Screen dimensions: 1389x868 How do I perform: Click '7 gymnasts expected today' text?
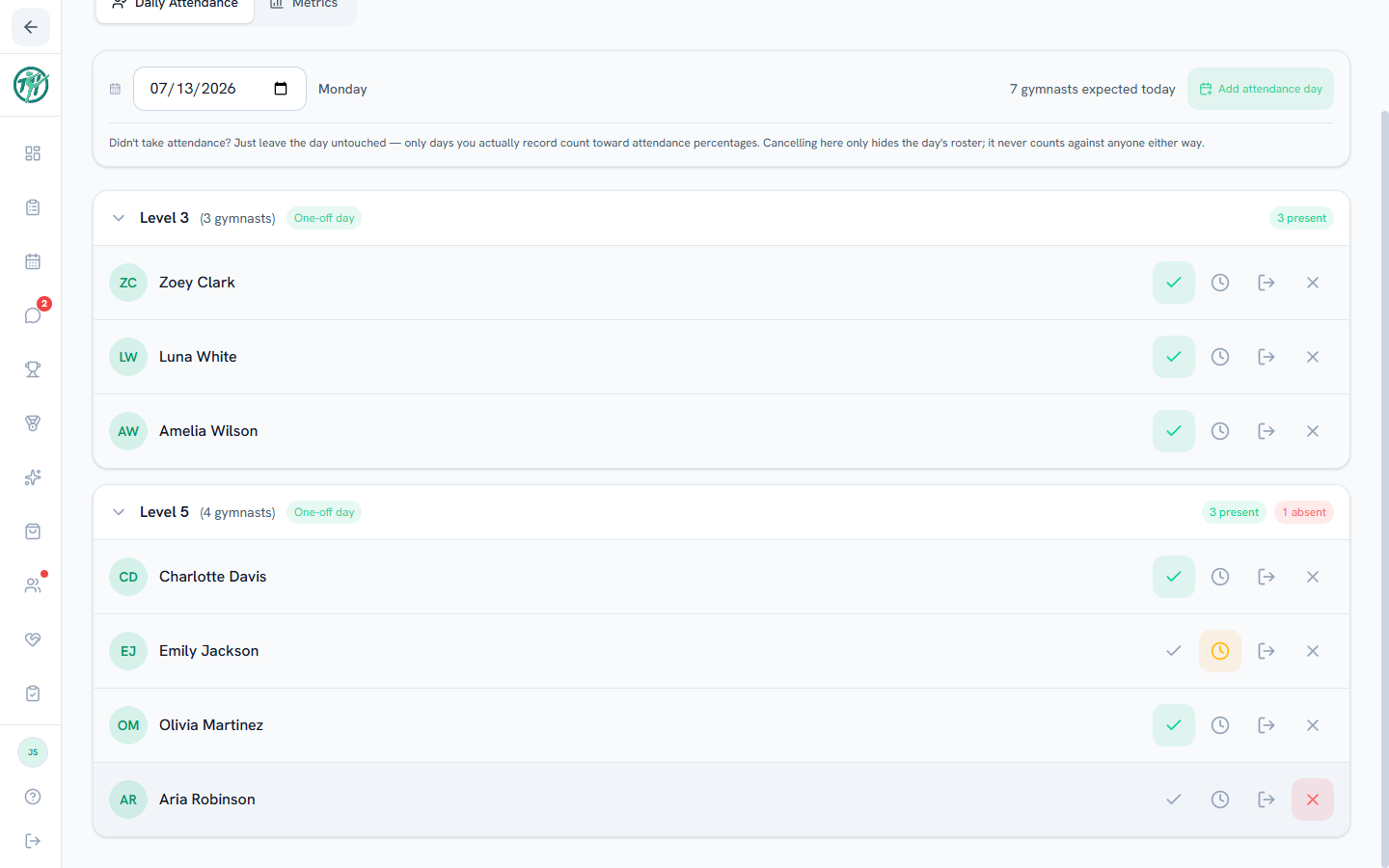pyautogui.click(x=1092, y=89)
